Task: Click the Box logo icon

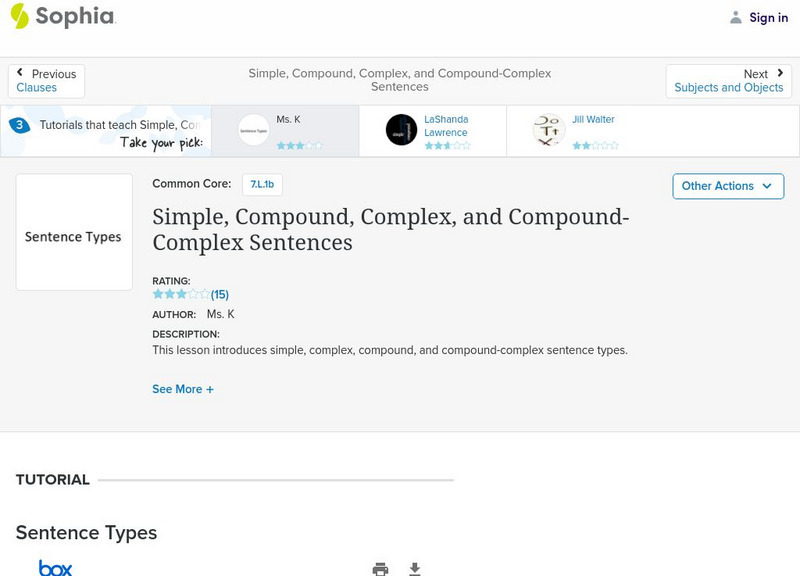Action: [x=55, y=568]
